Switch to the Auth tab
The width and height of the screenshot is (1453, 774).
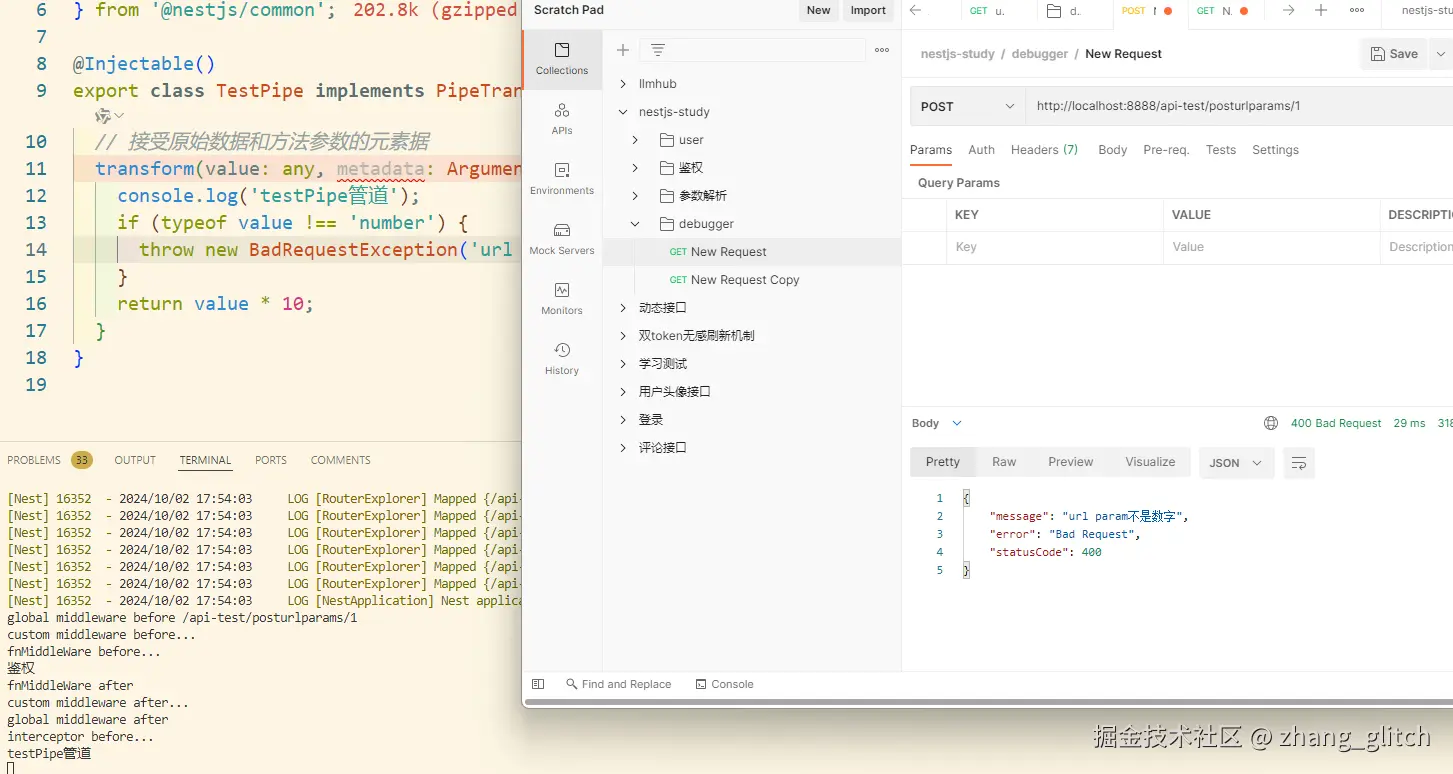point(981,150)
